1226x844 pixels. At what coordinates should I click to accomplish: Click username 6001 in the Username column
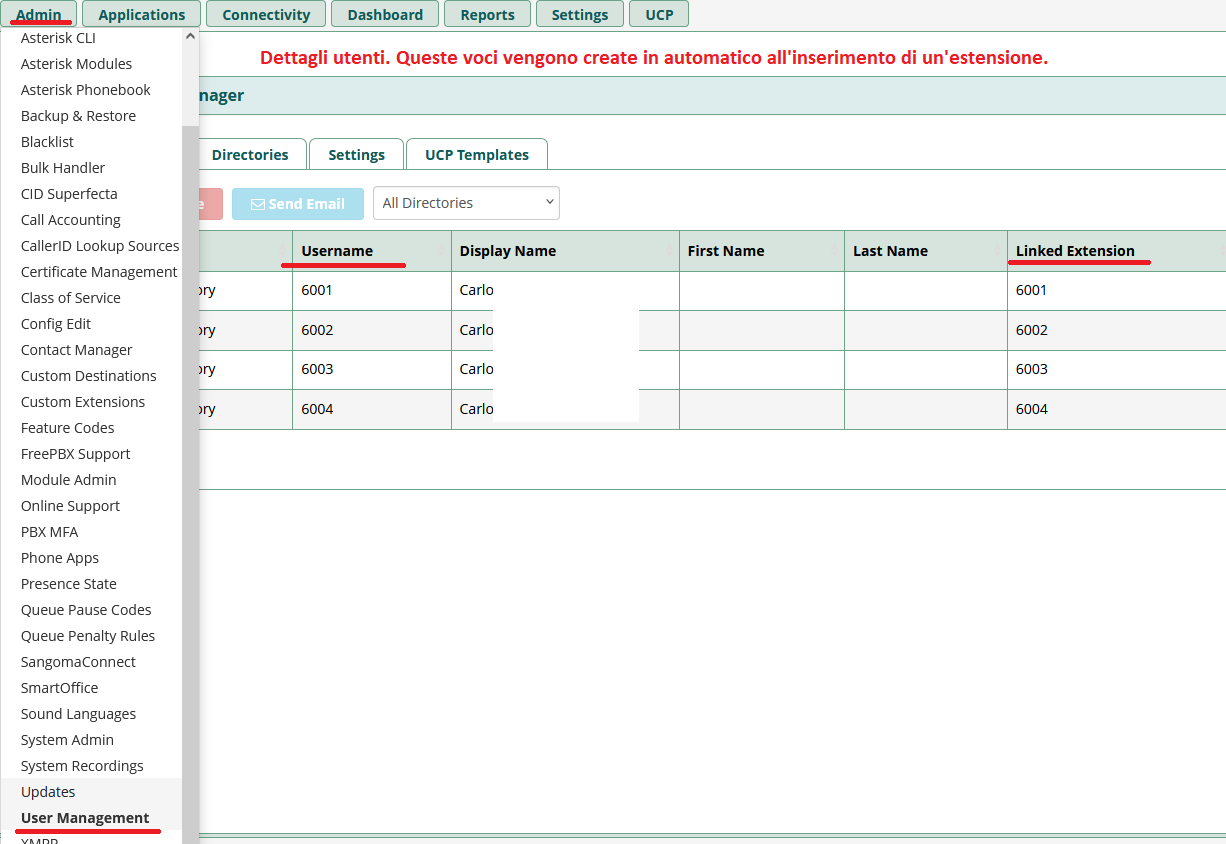coord(317,290)
